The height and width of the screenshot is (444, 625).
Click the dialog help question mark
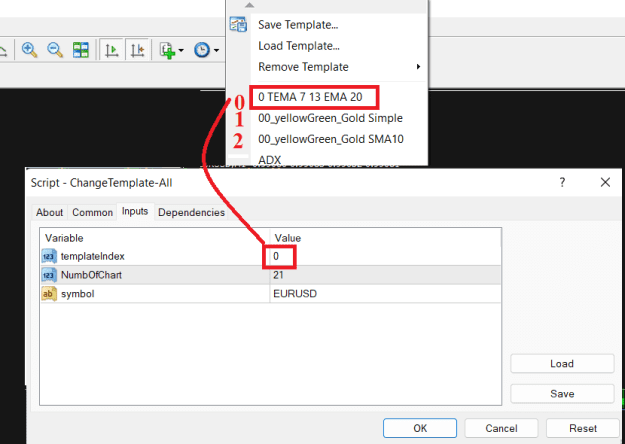pyautogui.click(x=562, y=182)
